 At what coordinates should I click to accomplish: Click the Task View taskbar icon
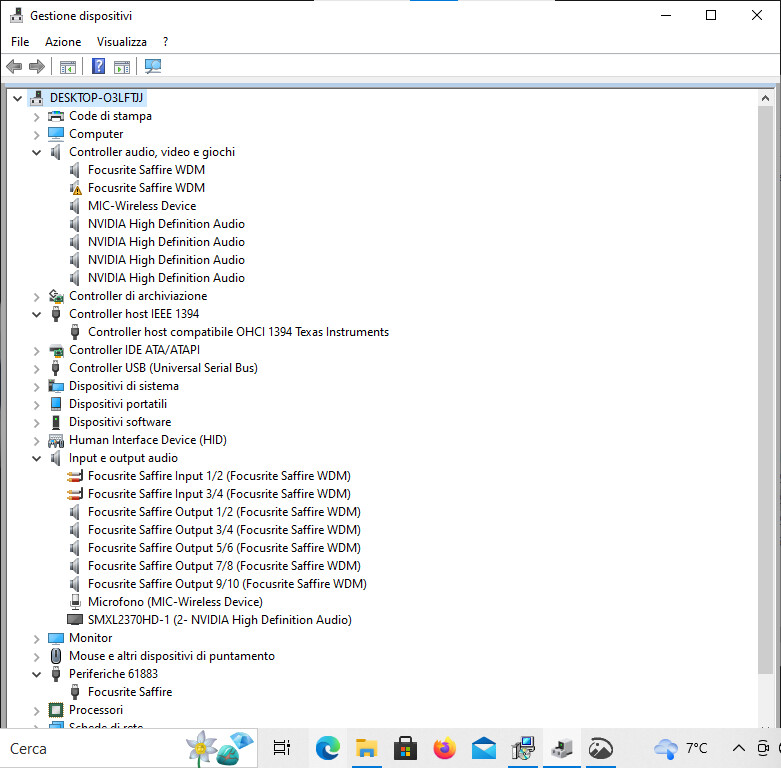(x=282, y=748)
